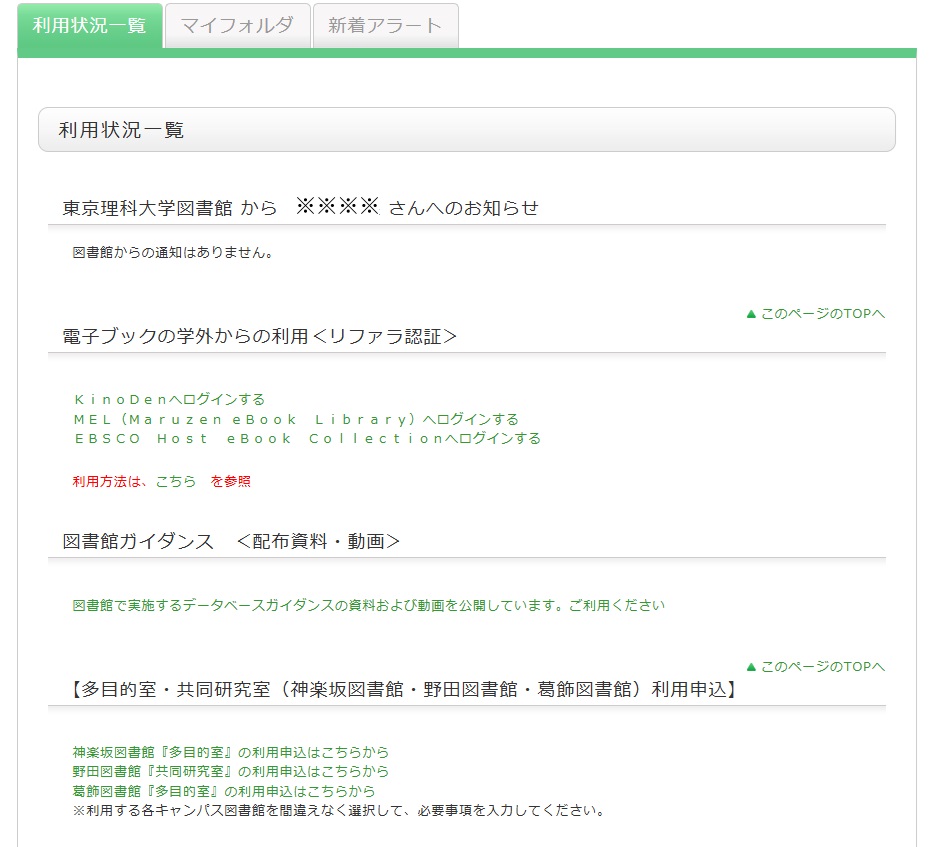Viewport: 935px width, 847px height.
Task: Click the 東京理科大学図書館 notification heading
Action: pyautogui.click(x=301, y=208)
